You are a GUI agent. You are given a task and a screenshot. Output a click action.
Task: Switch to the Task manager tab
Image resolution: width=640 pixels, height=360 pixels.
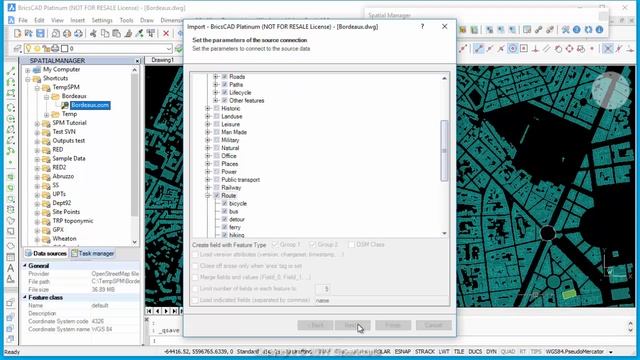tap(93, 253)
